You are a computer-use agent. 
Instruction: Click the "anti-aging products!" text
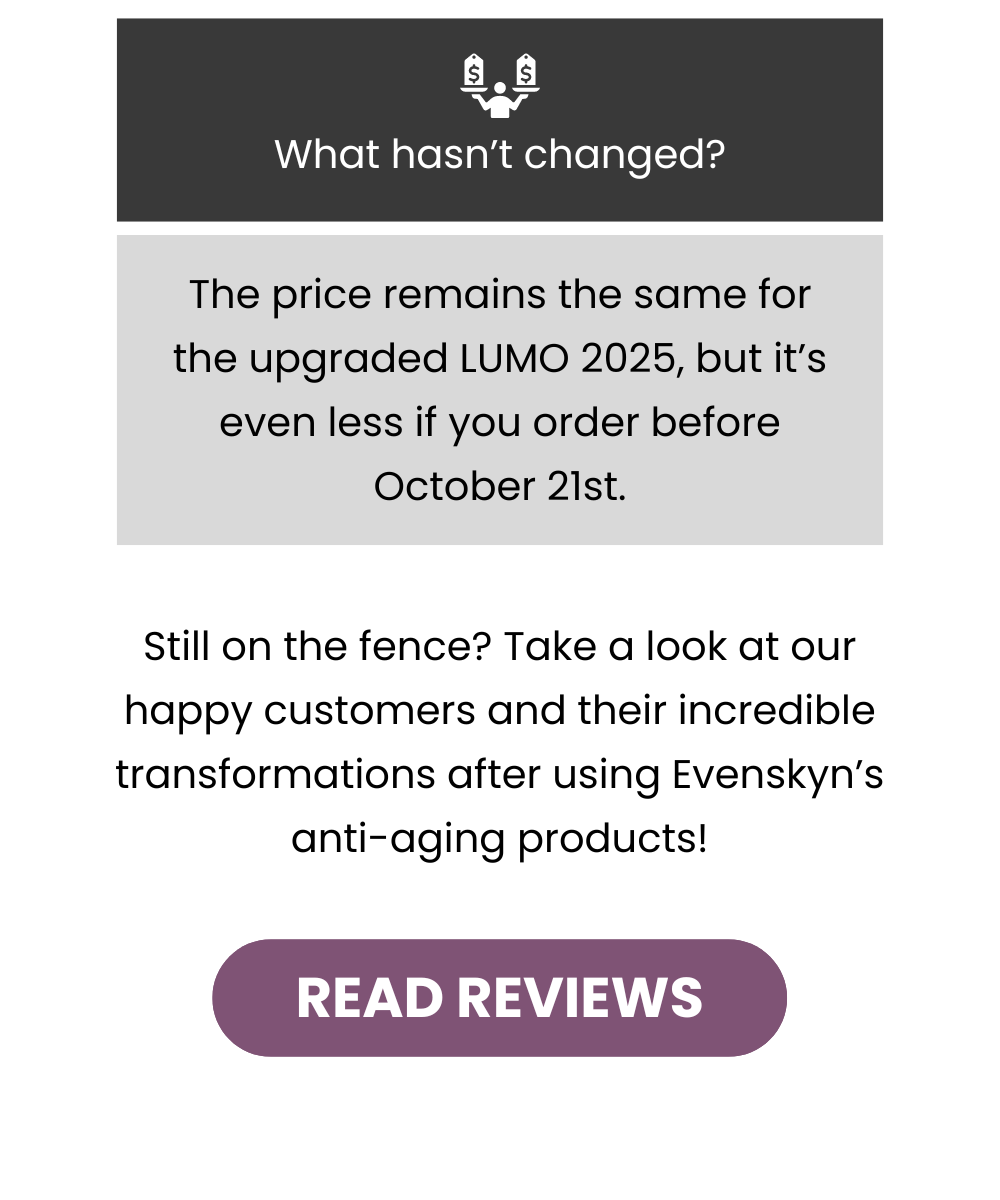(500, 839)
